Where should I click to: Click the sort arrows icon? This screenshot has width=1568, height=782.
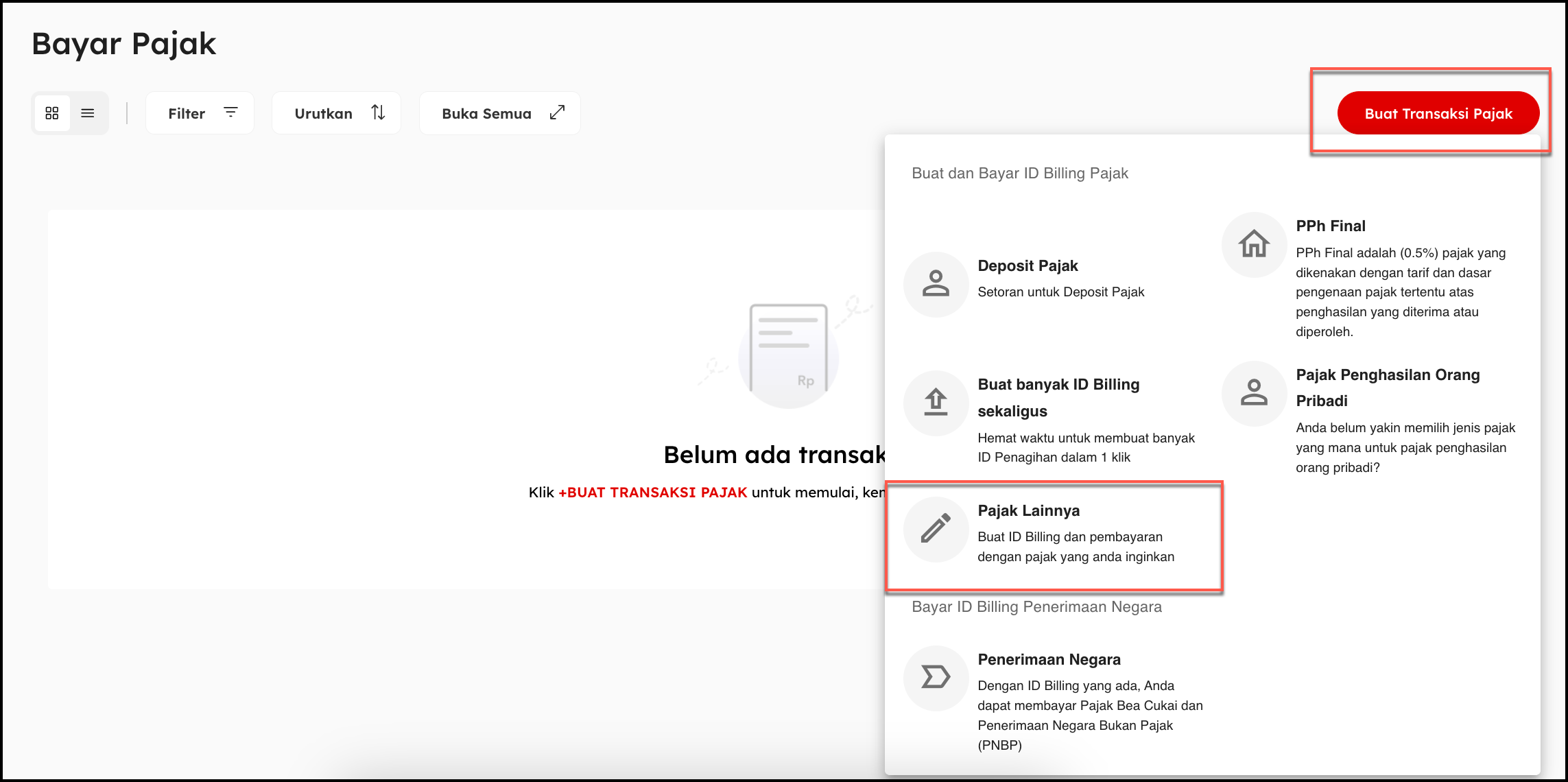(378, 112)
